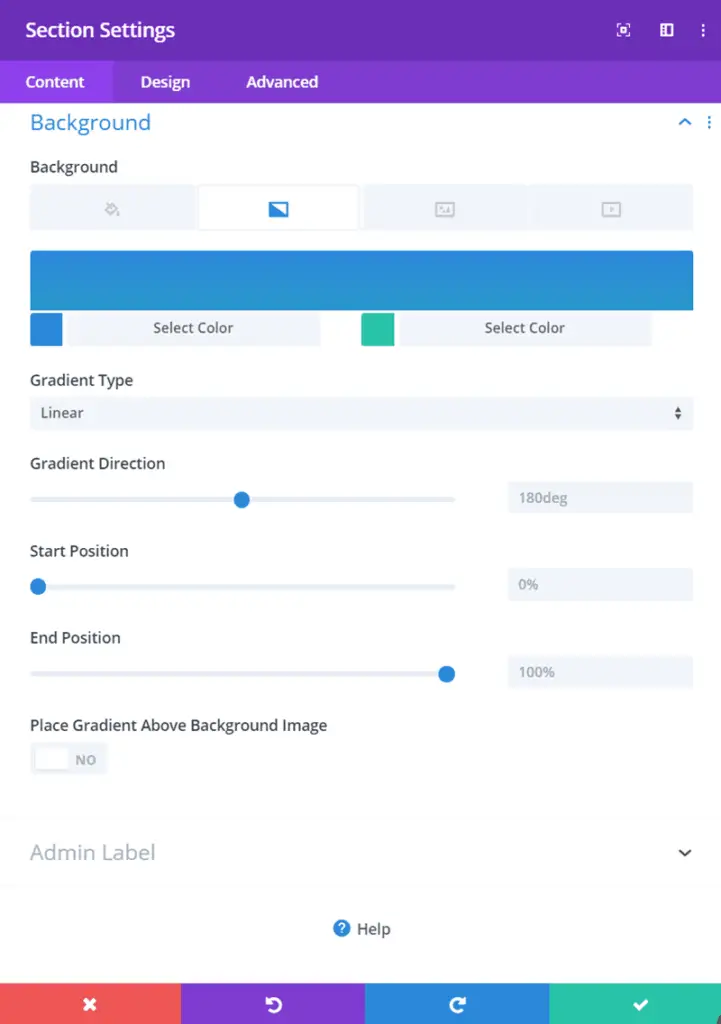Click the teal second gradient color swatch

[377, 328]
